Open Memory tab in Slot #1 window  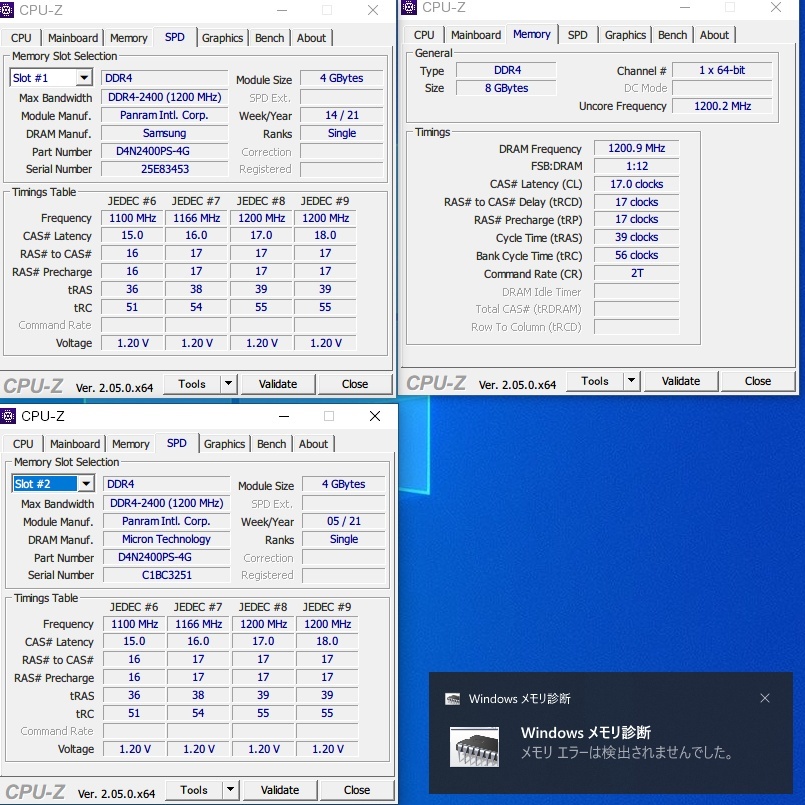128,38
